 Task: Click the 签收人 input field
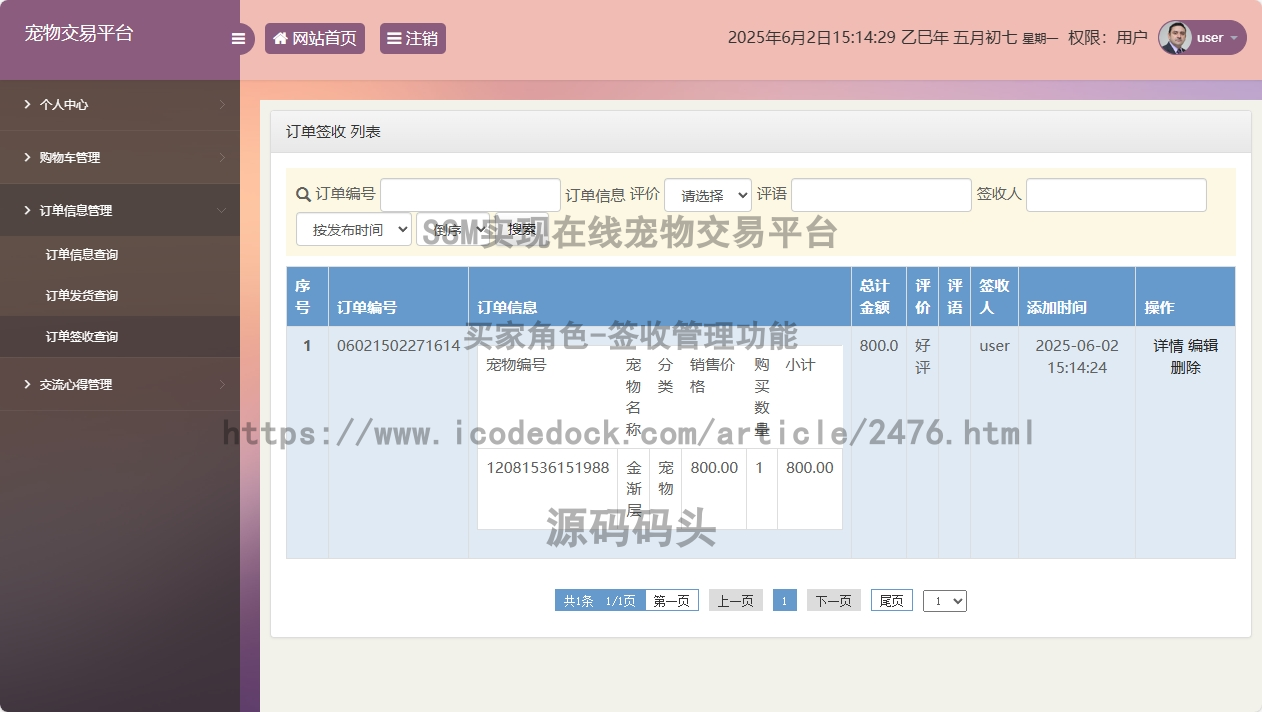[1116, 195]
